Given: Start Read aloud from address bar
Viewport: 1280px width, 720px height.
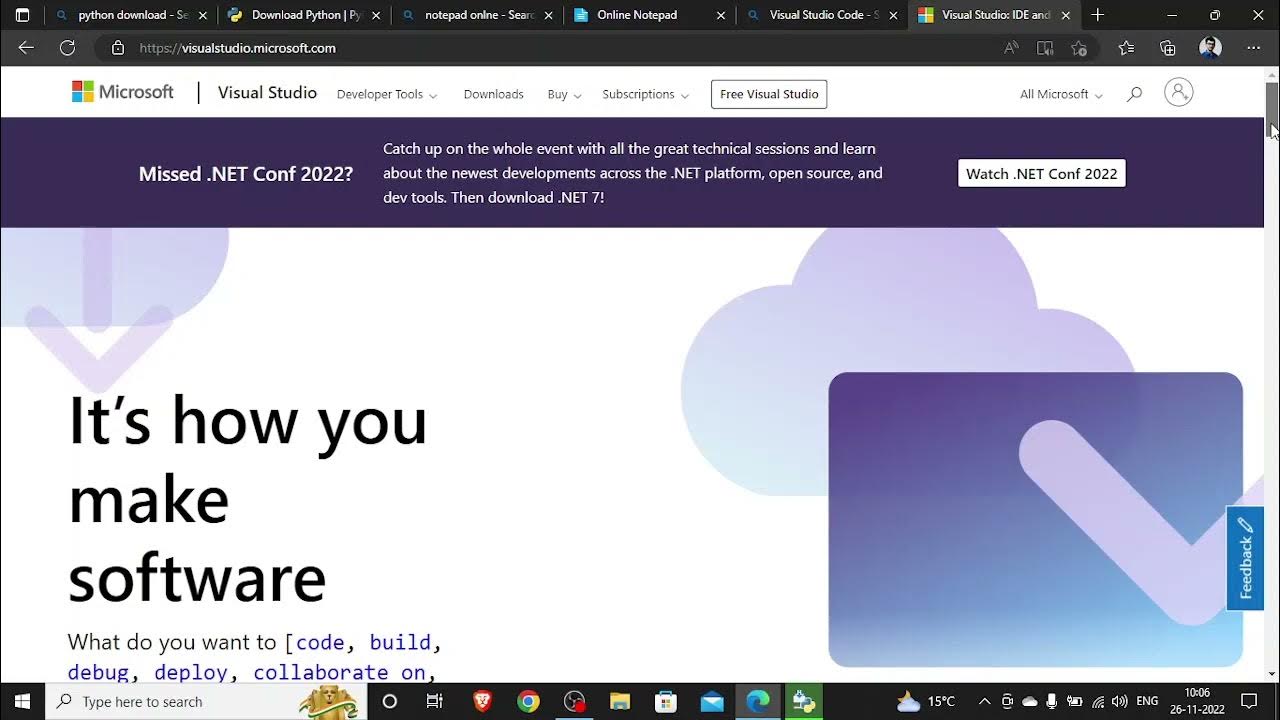Looking at the screenshot, I should pos(1011,48).
